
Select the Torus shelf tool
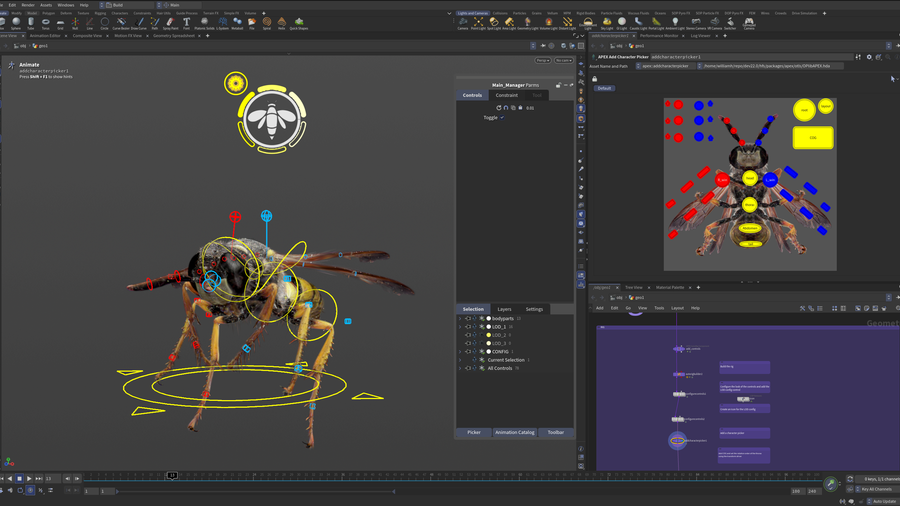(45, 23)
